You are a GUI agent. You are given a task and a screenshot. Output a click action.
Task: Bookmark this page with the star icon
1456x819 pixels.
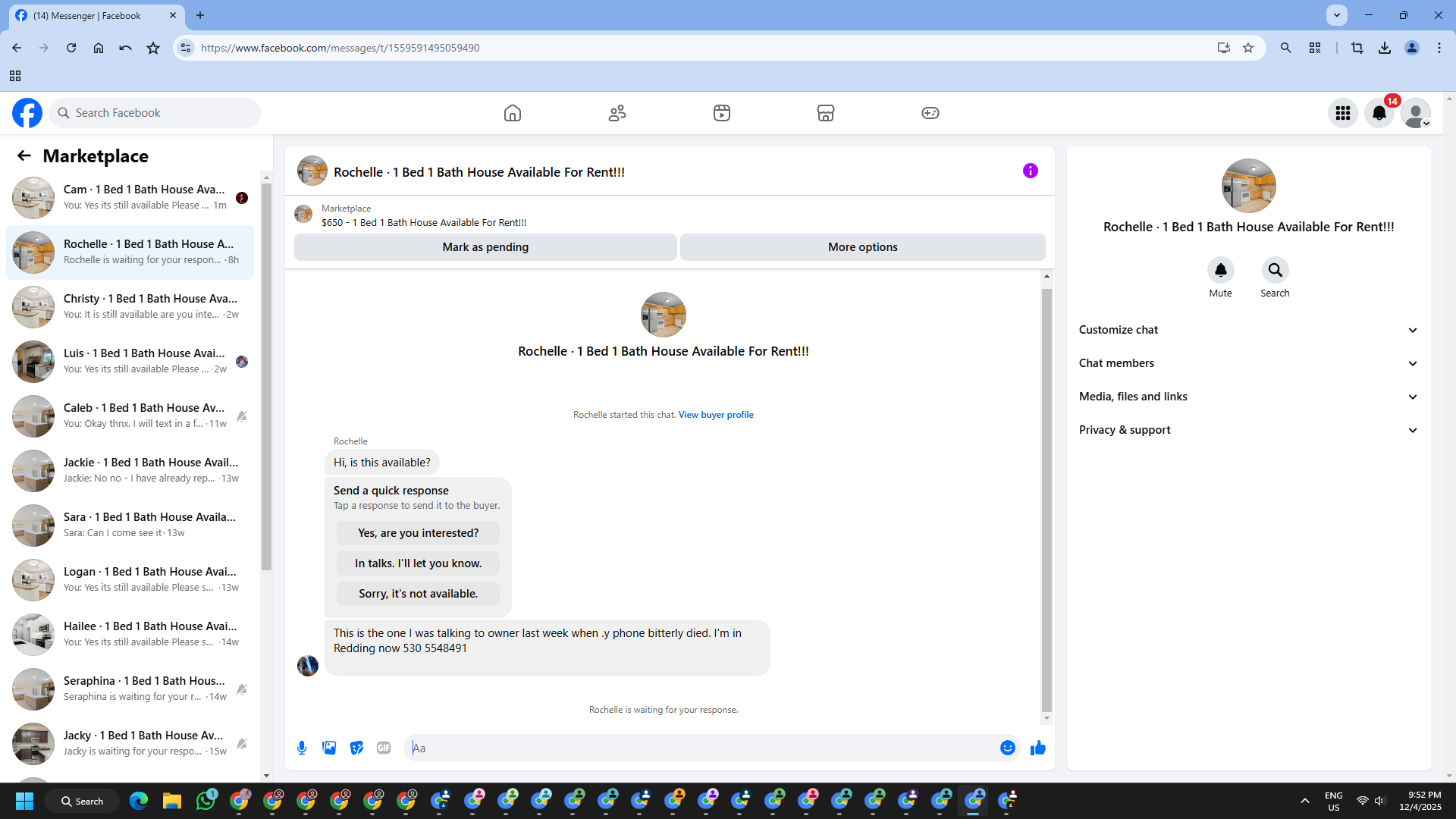tap(1248, 48)
